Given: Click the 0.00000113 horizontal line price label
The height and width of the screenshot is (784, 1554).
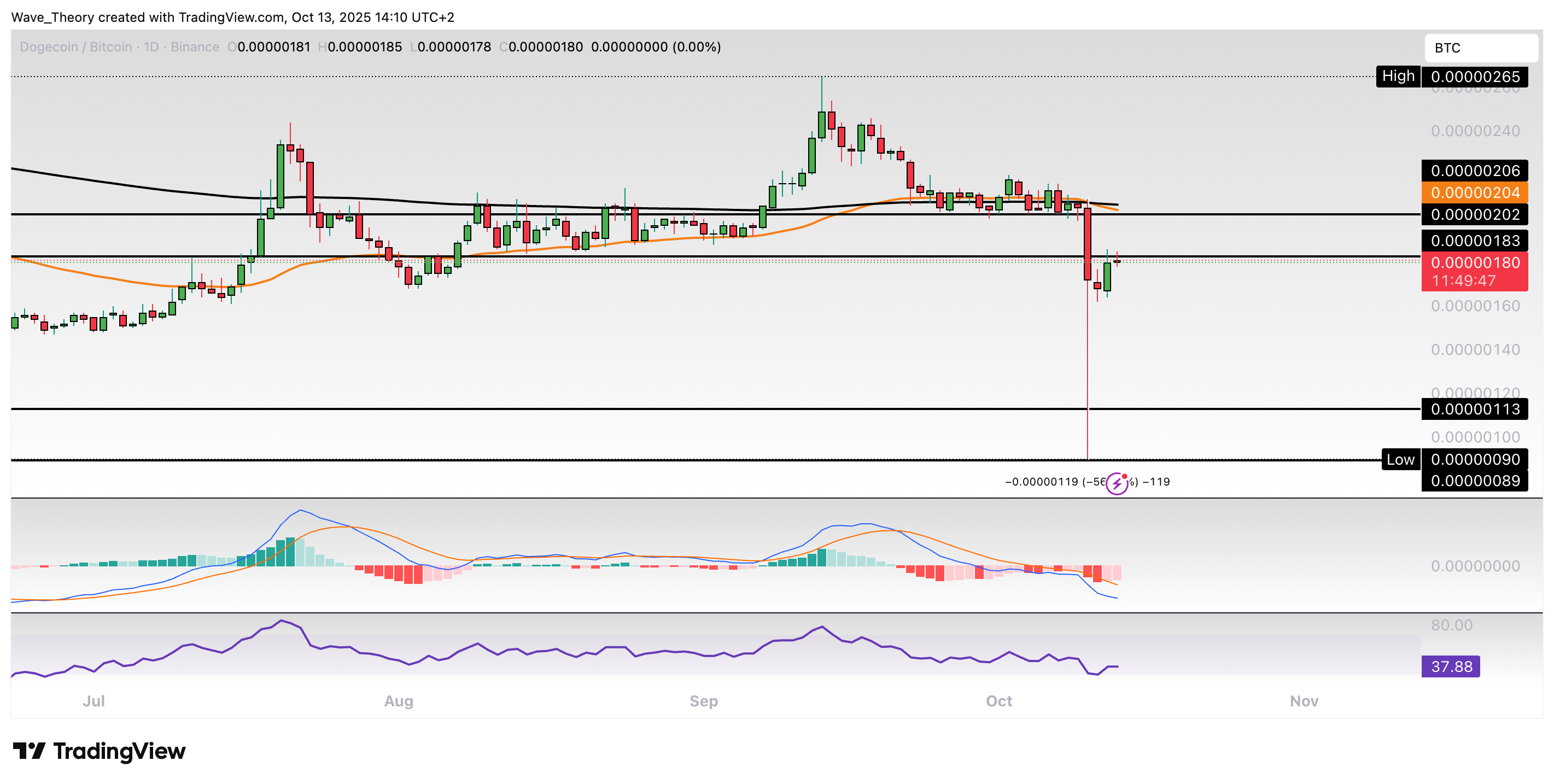Looking at the screenshot, I should pyautogui.click(x=1474, y=409).
